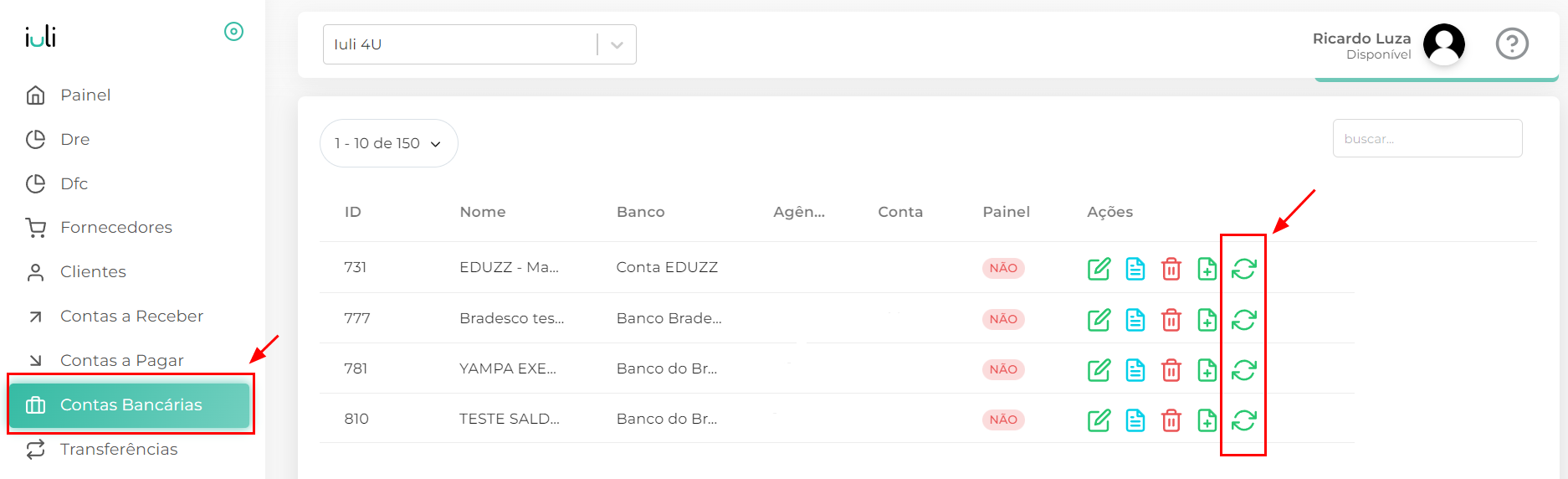This screenshot has height=479, width=1568.
Task: Click the iuli logo
Action: pyautogui.click(x=40, y=36)
